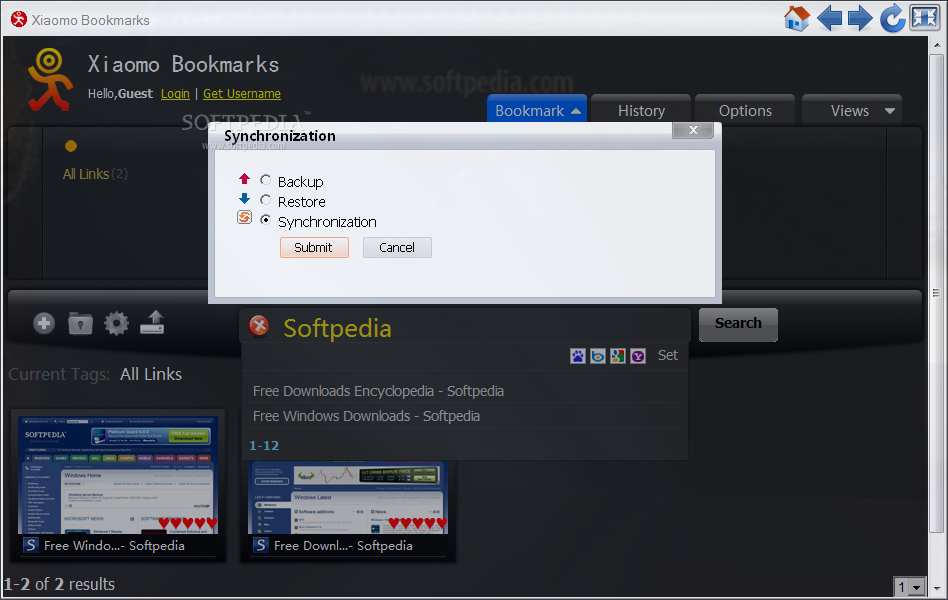Switch to the History tab
Image resolution: width=948 pixels, height=600 pixels.
click(x=641, y=110)
